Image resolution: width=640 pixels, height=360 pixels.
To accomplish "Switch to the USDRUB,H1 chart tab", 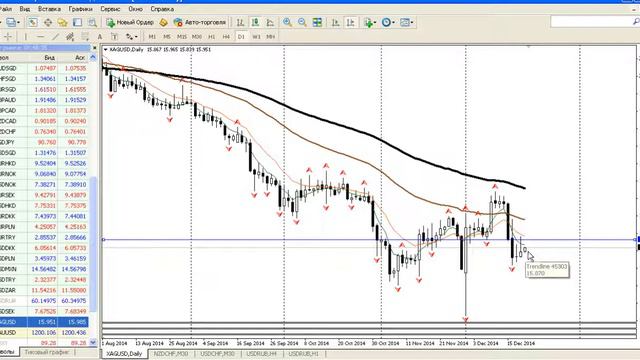I will coord(303,354).
